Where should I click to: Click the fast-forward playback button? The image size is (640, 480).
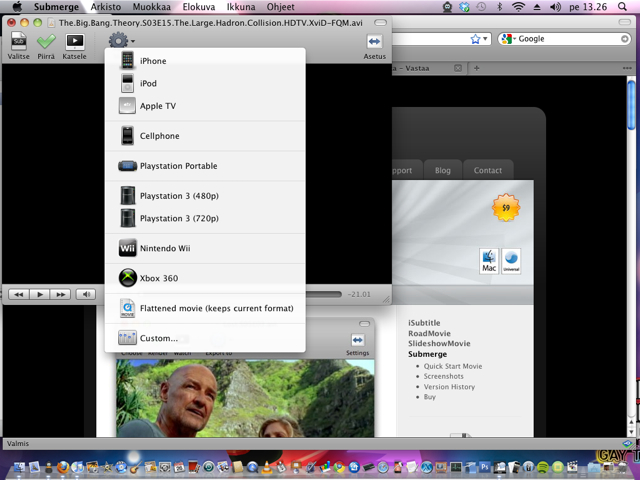click(60, 294)
